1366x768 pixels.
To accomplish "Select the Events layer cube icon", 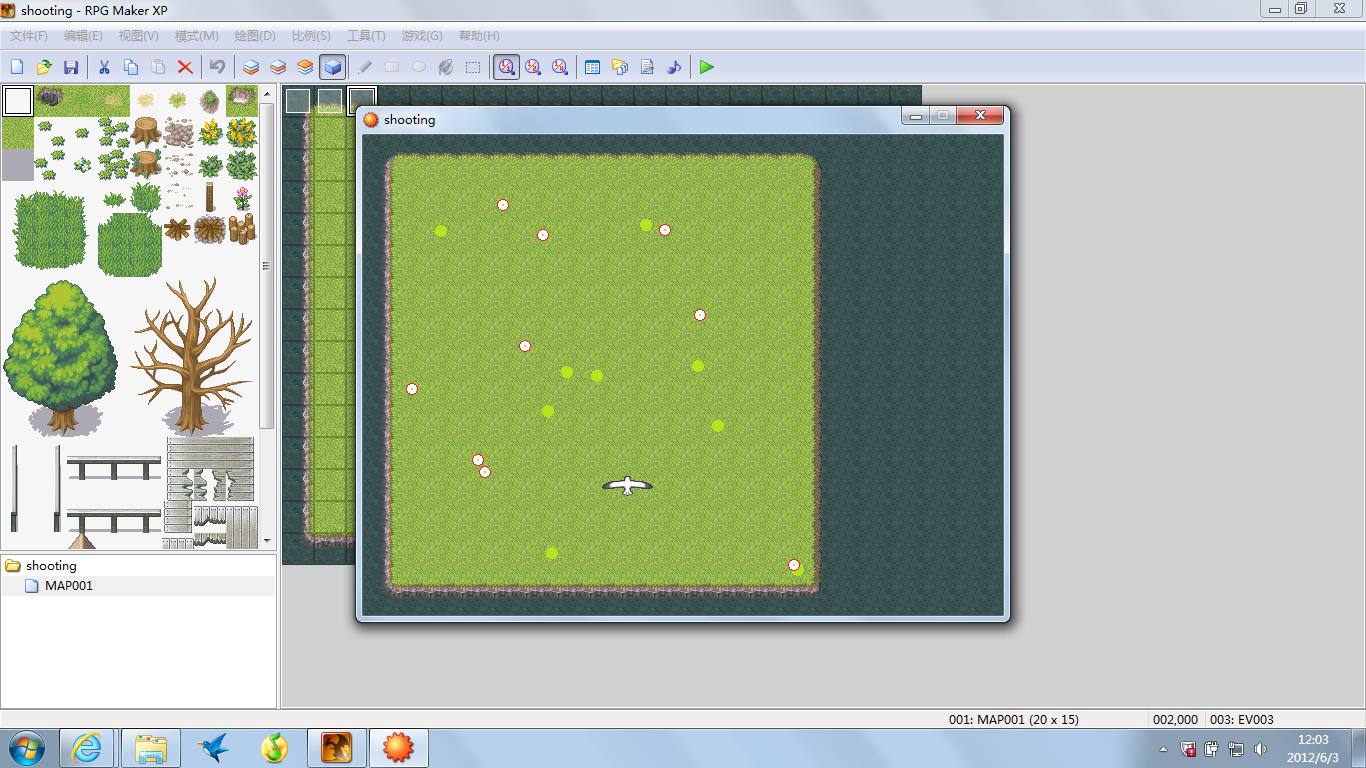I will [332, 67].
